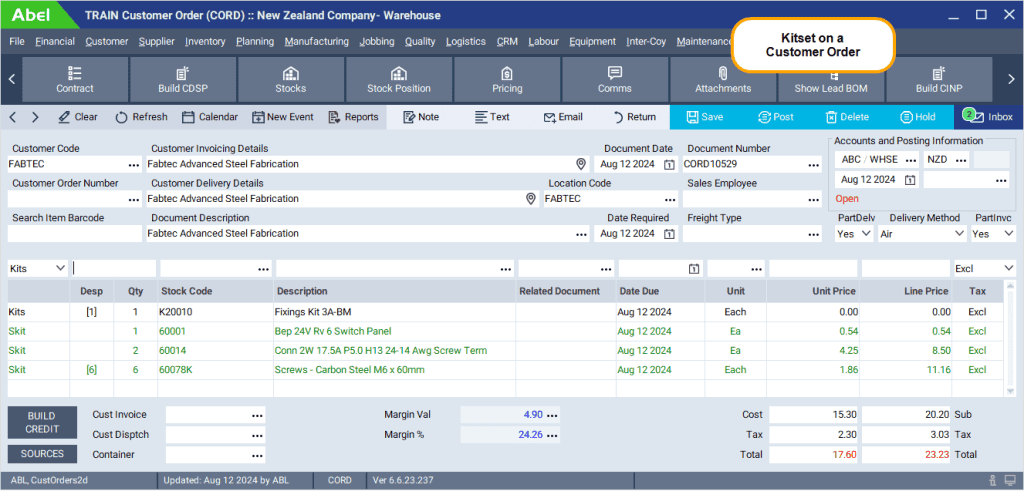Click the SOURCES button
Viewport: 1024px width, 498px height.
[x=41, y=454]
